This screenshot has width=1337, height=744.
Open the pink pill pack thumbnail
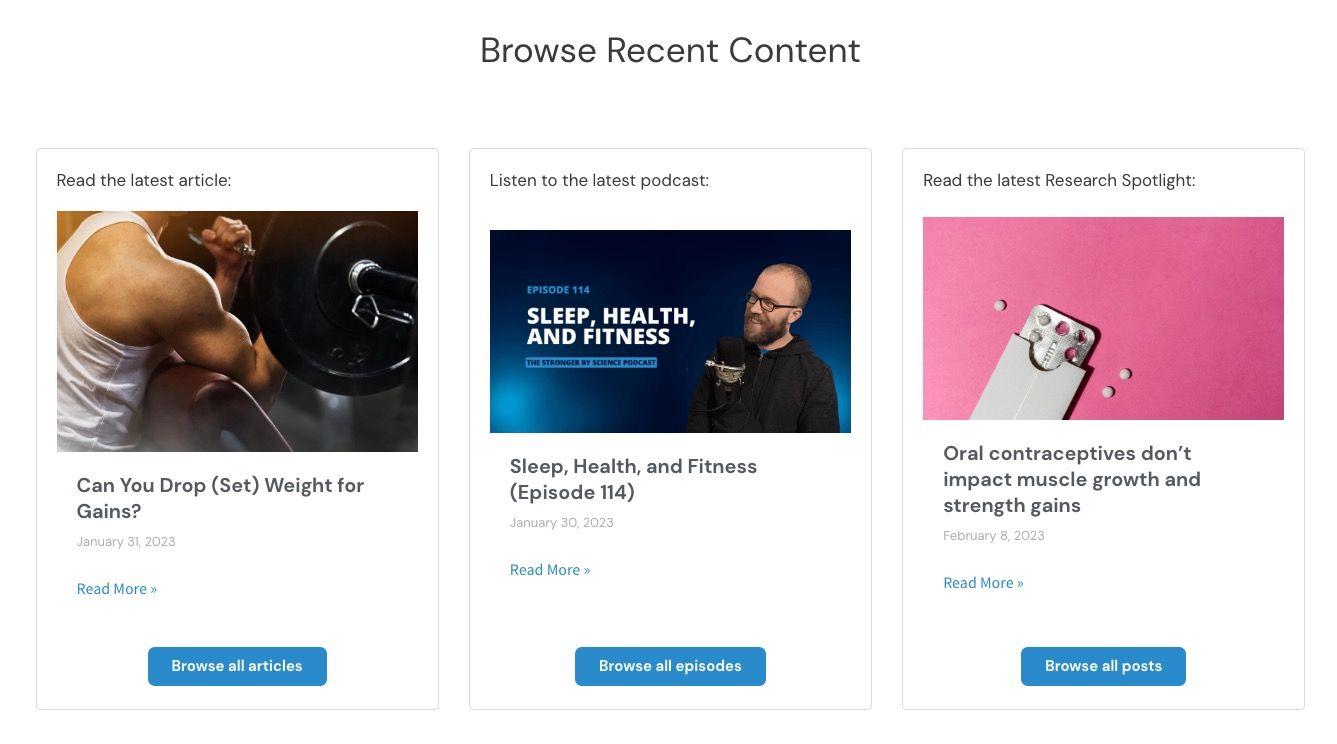pos(1103,318)
